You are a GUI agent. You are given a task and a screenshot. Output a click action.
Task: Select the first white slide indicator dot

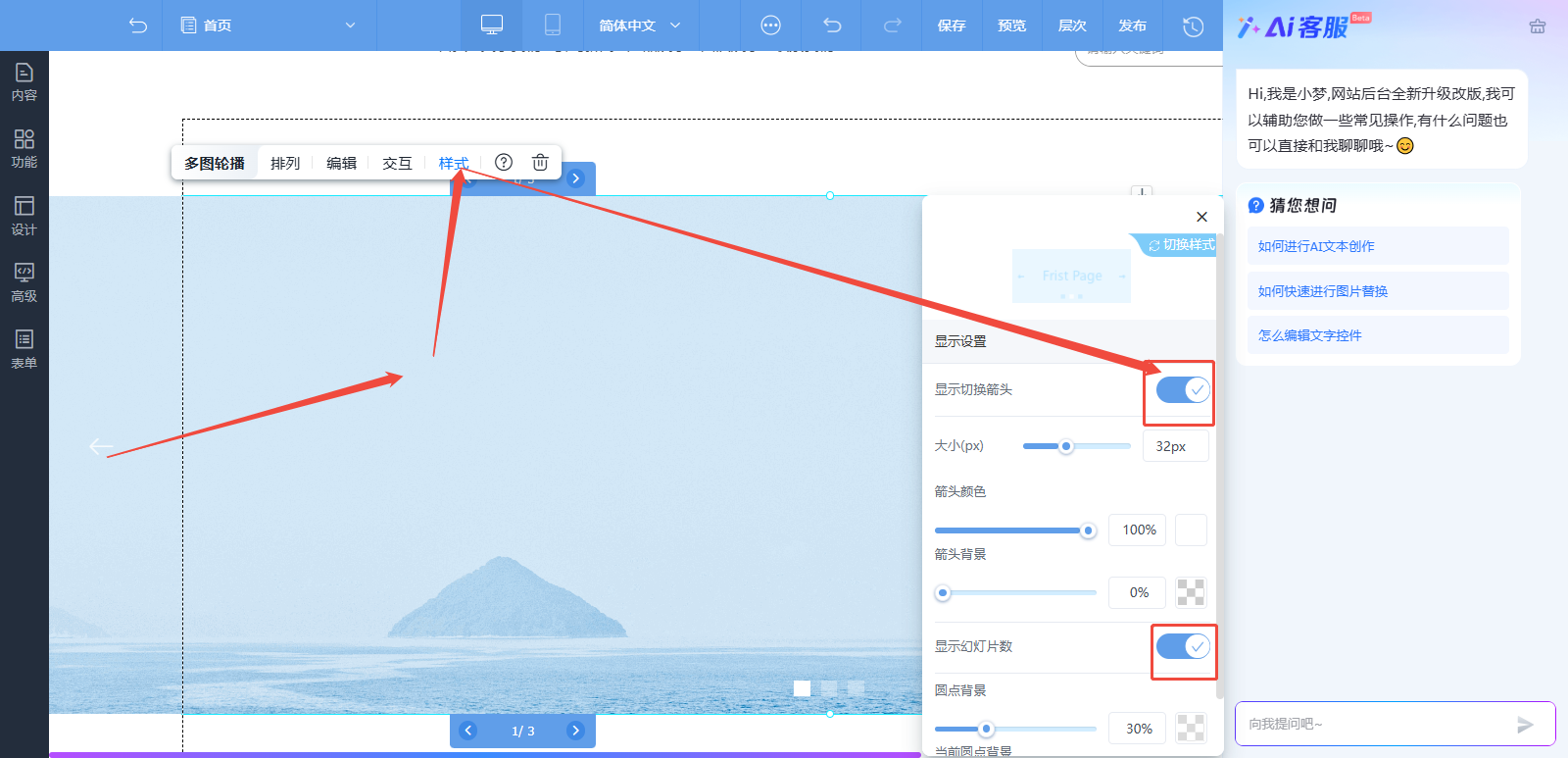[x=802, y=688]
